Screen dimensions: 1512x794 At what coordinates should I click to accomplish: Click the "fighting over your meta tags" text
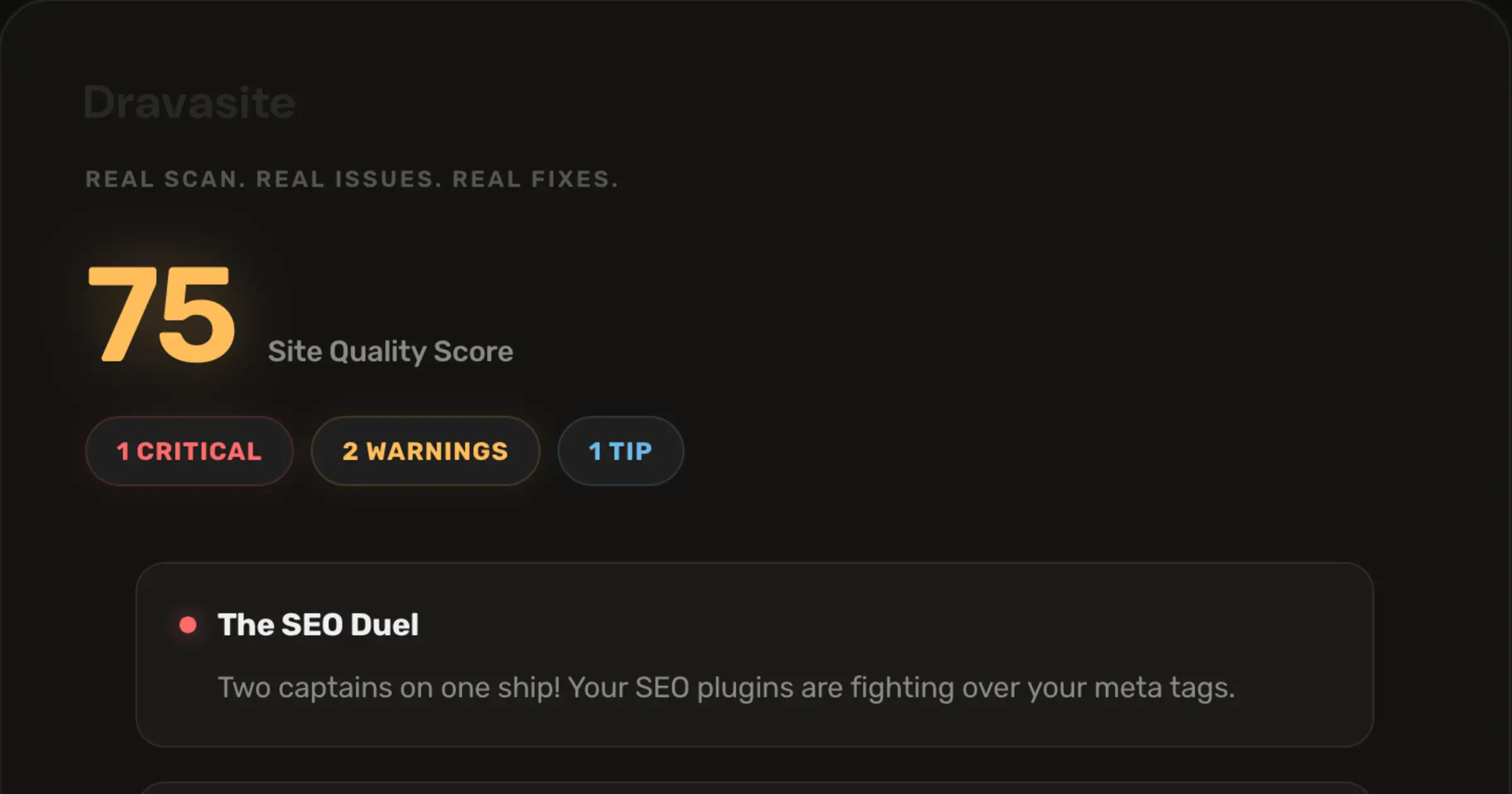coord(1042,688)
